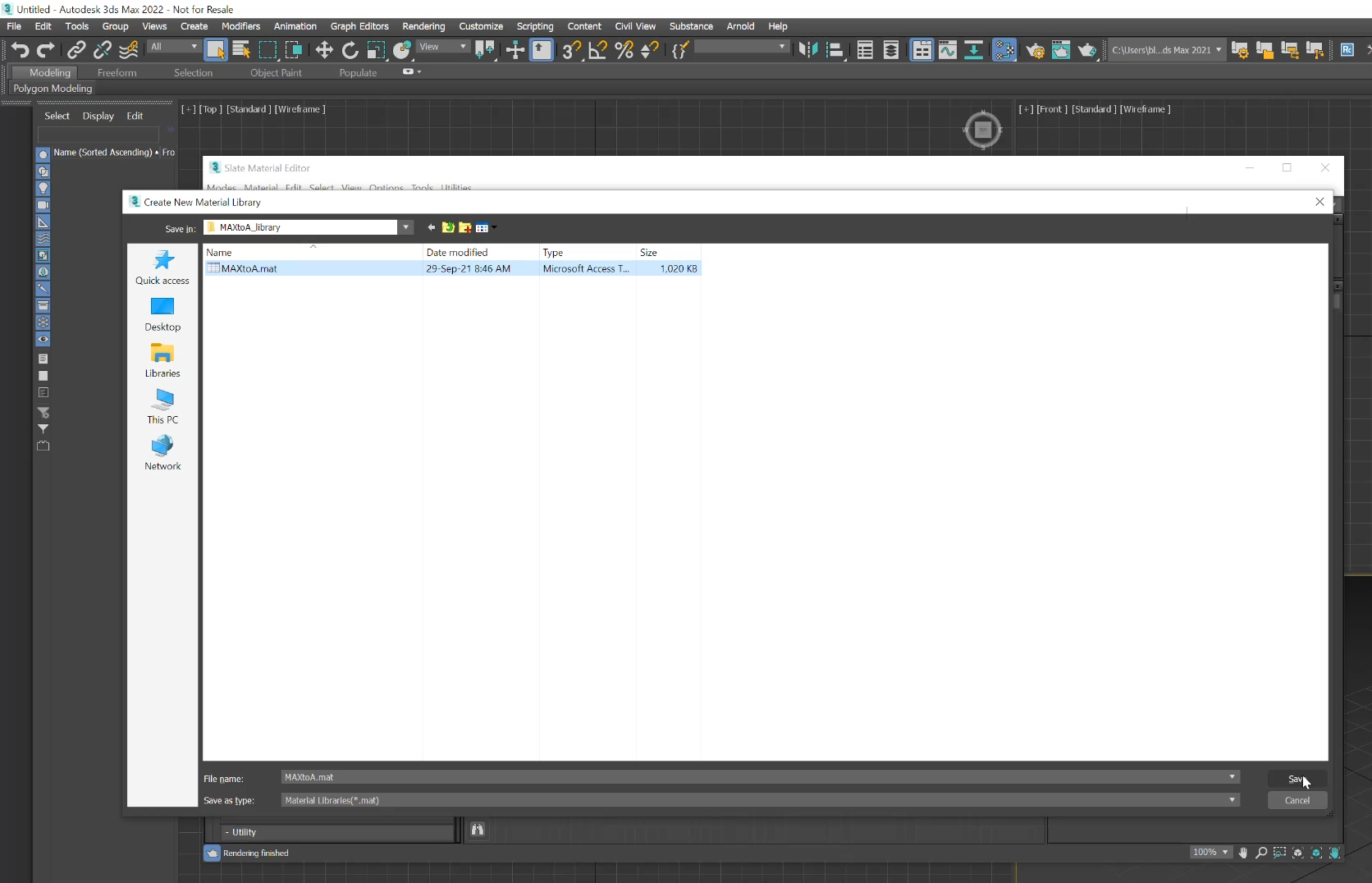The width and height of the screenshot is (1372, 883).
Task: Open the Schematic View icon
Action: [974, 50]
